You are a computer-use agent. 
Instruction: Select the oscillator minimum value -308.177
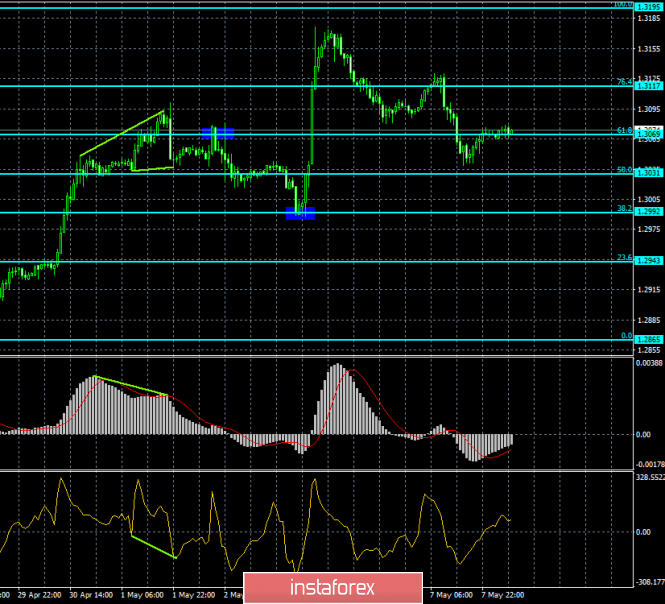tap(650, 582)
